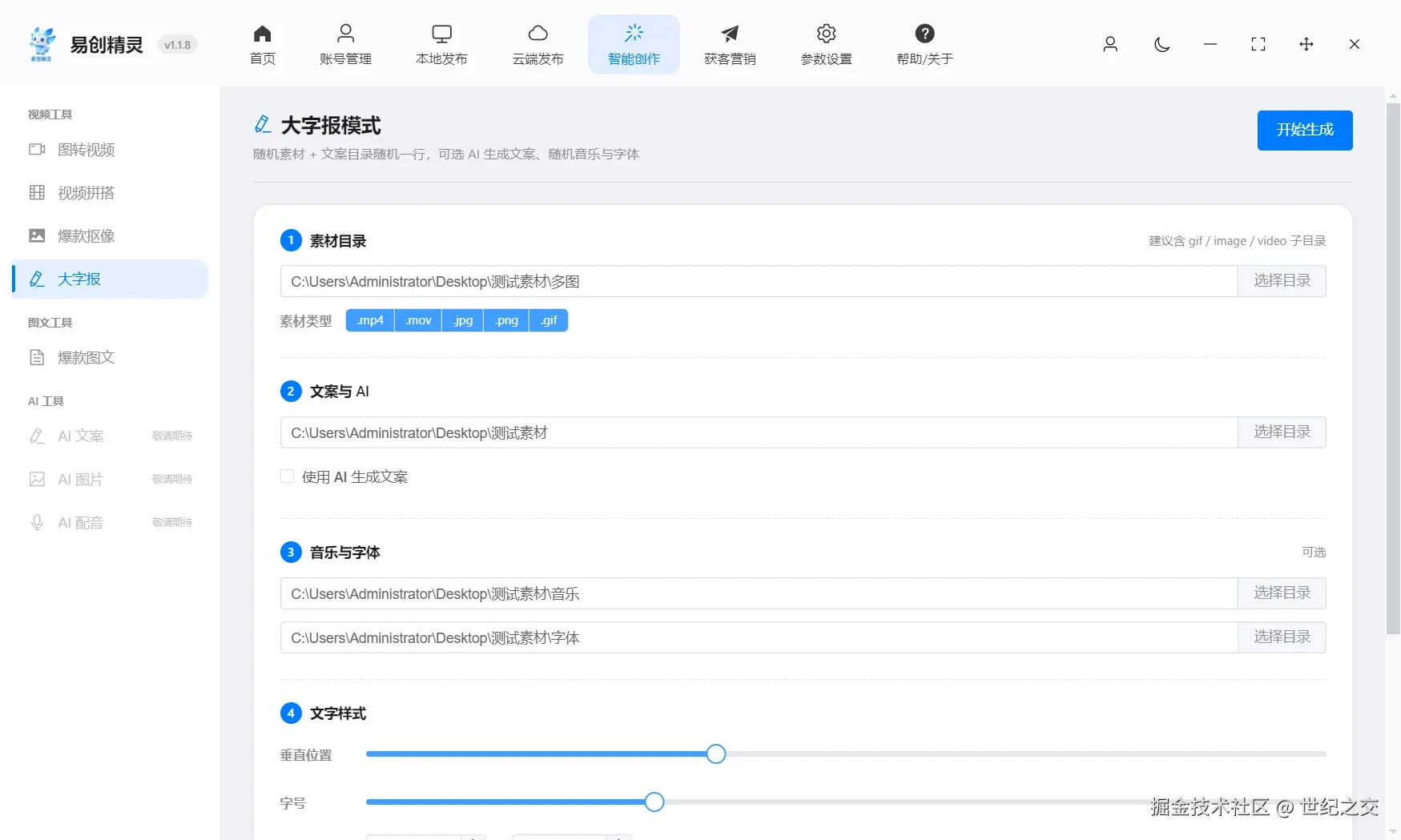Enable 使用 AI 生成文案 option
This screenshot has height=840, width=1401.
click(286, 476)
